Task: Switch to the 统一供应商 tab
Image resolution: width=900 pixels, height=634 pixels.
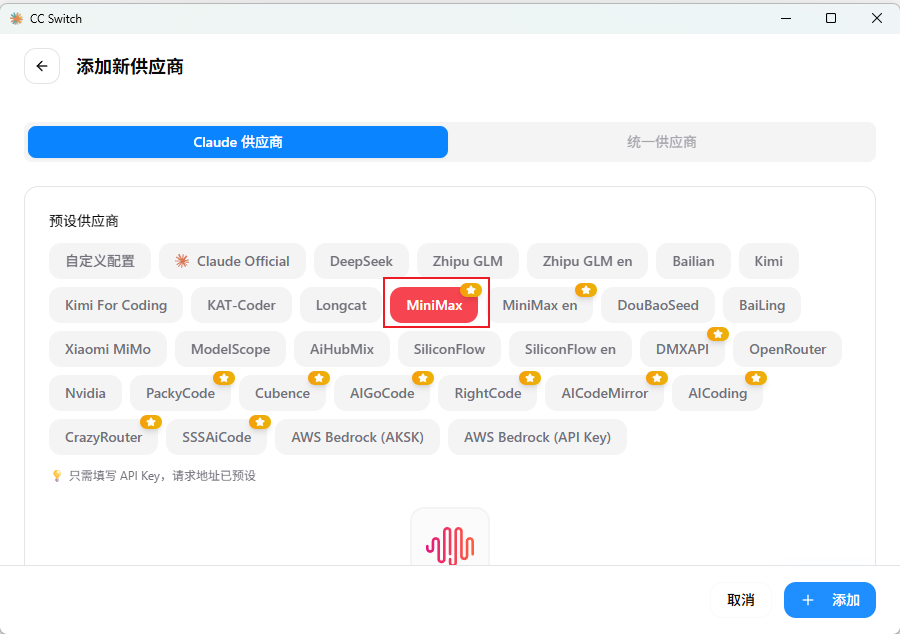Action: click(661, 142)
